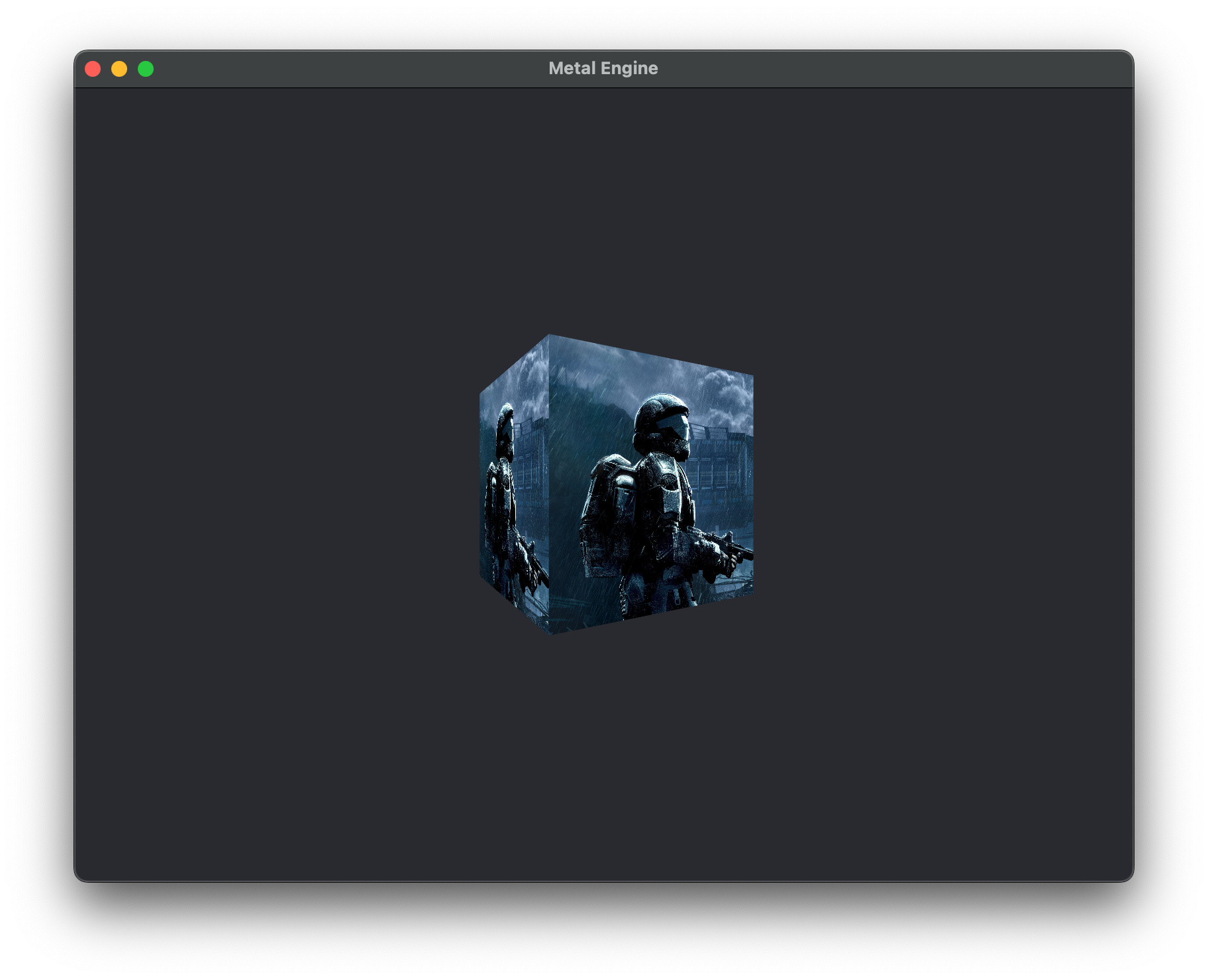Image resolution: width=1208 pixels, height=980 pixels.
Task: Click the yellow minimize button
Action: click(119, 68)
